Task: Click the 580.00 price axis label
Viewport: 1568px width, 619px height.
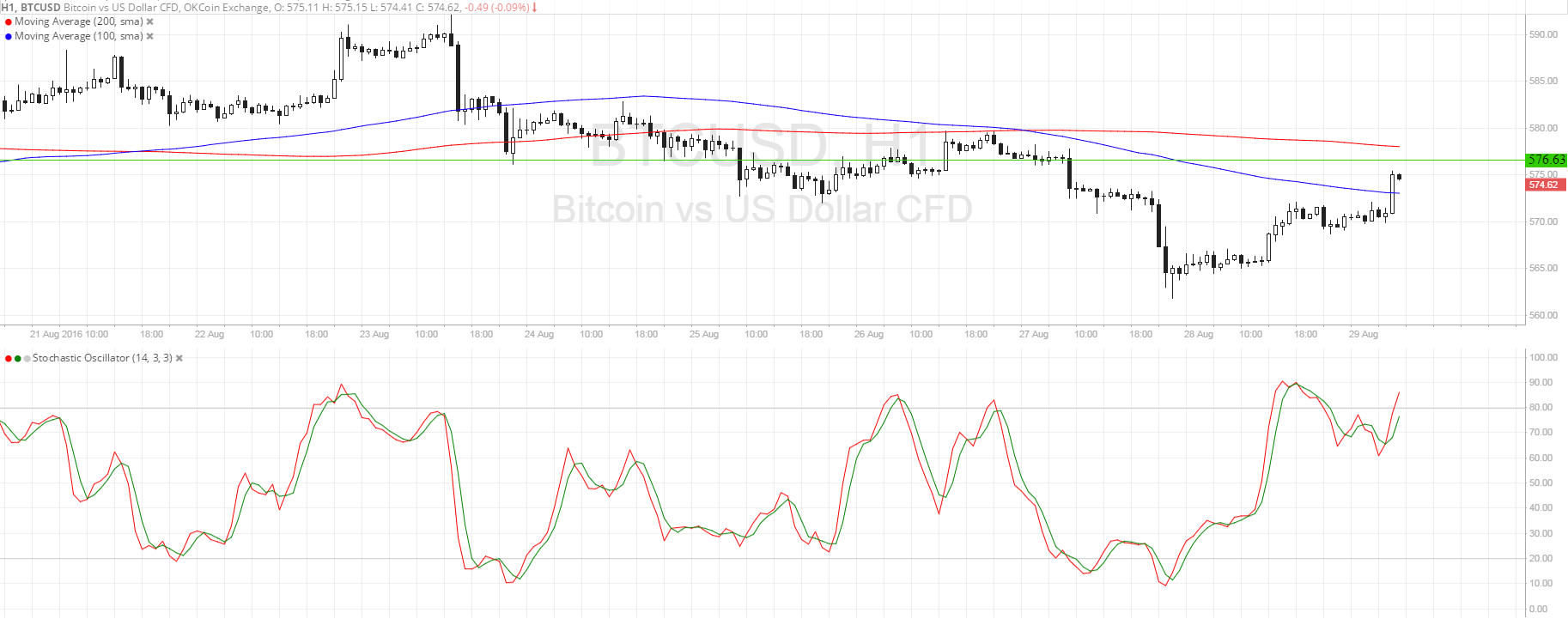Action: (1543, 129)
